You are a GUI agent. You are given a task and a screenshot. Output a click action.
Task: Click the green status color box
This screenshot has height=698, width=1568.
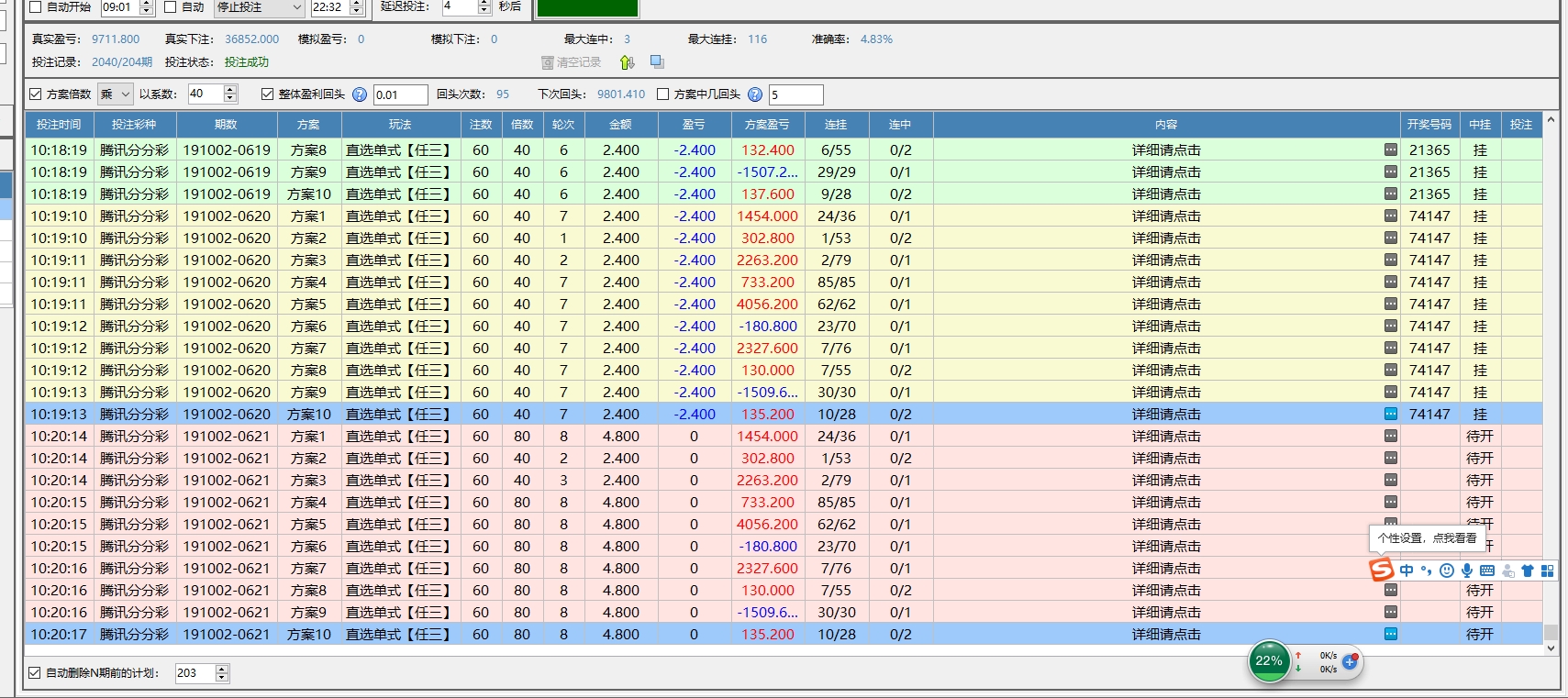(587, 7)
